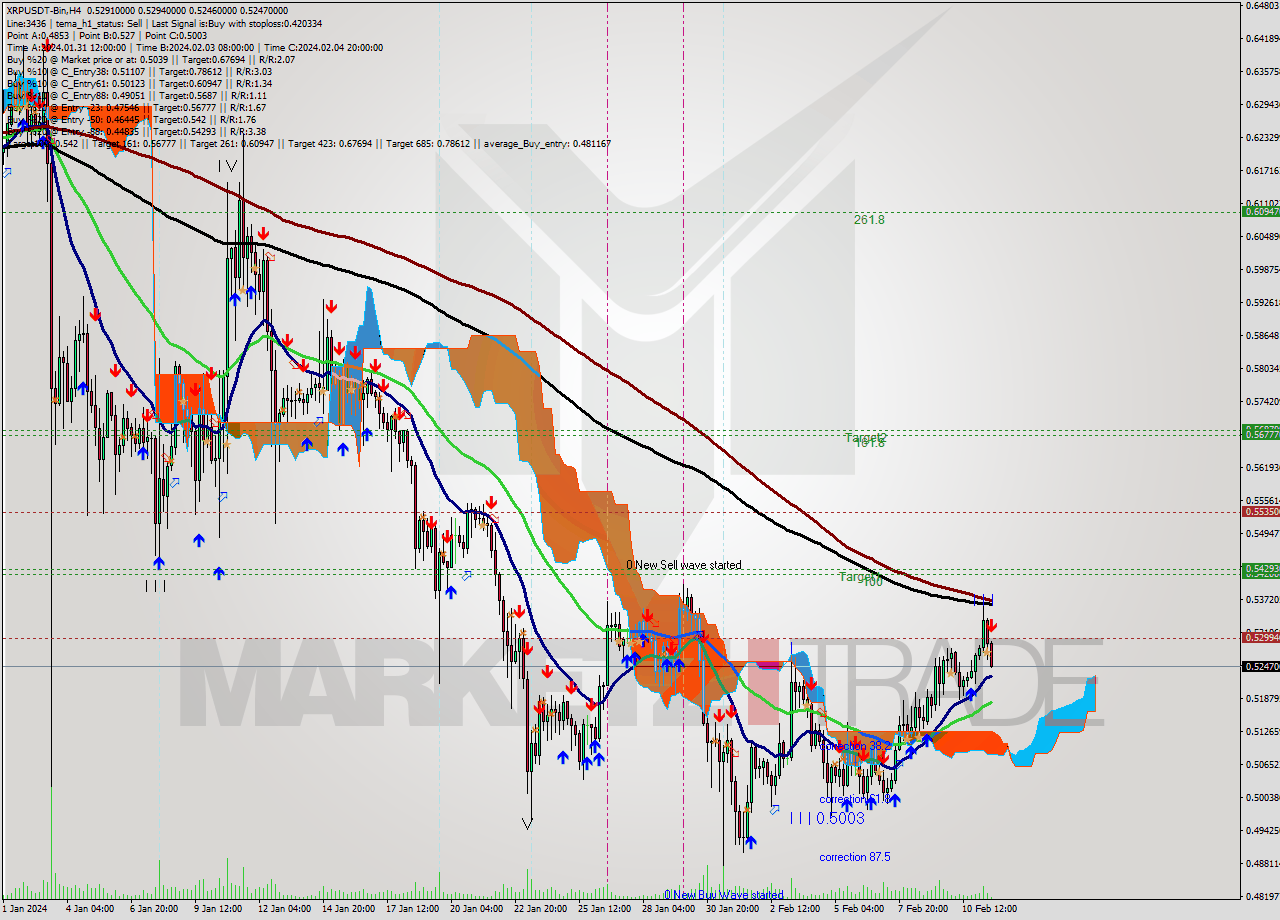Click the '17 Jan 12:00' date label
The width and height of the screenshot is (1280, 920).
click(411, 909)
